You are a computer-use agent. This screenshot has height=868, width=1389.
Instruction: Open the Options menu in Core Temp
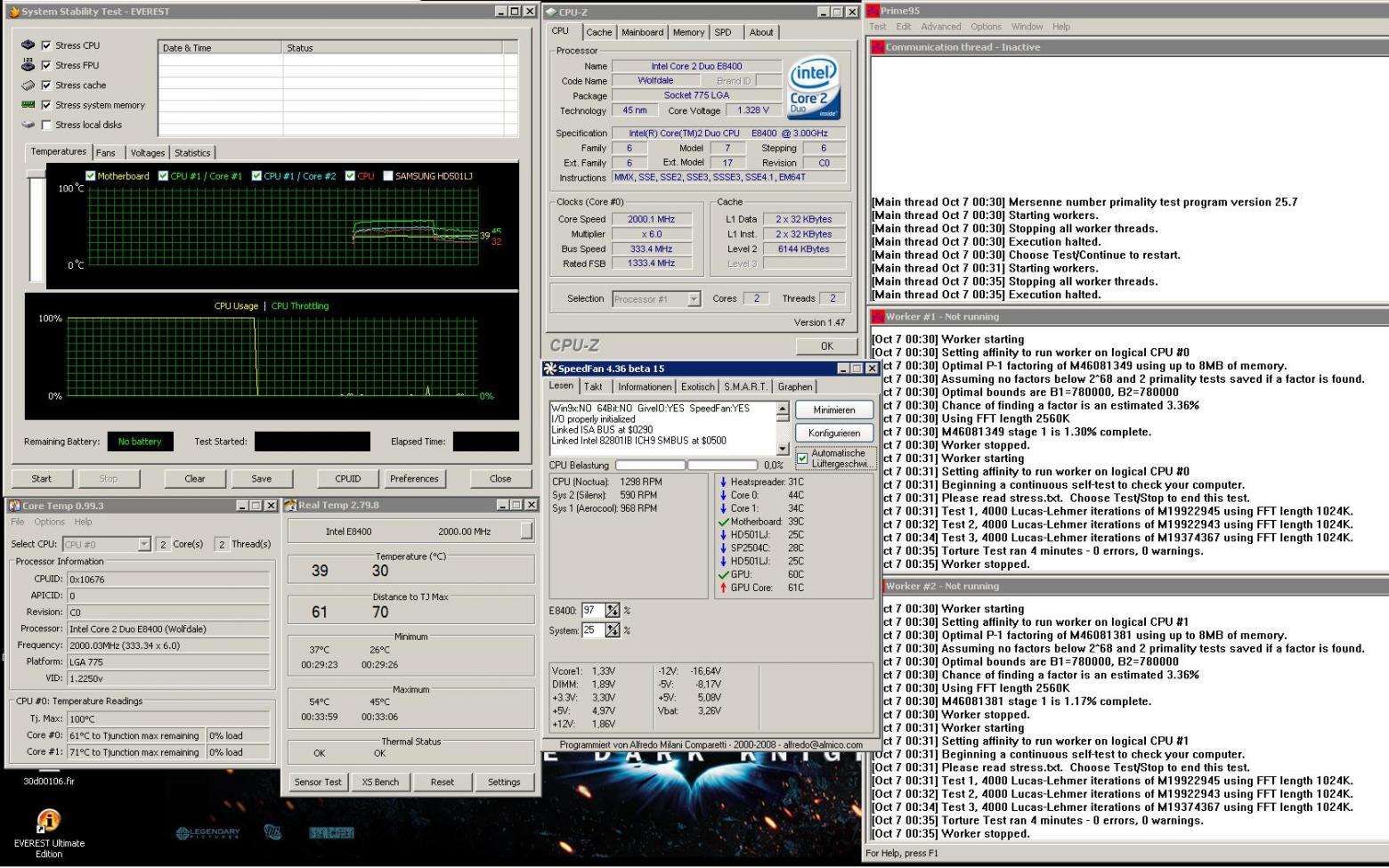[49, 522]
